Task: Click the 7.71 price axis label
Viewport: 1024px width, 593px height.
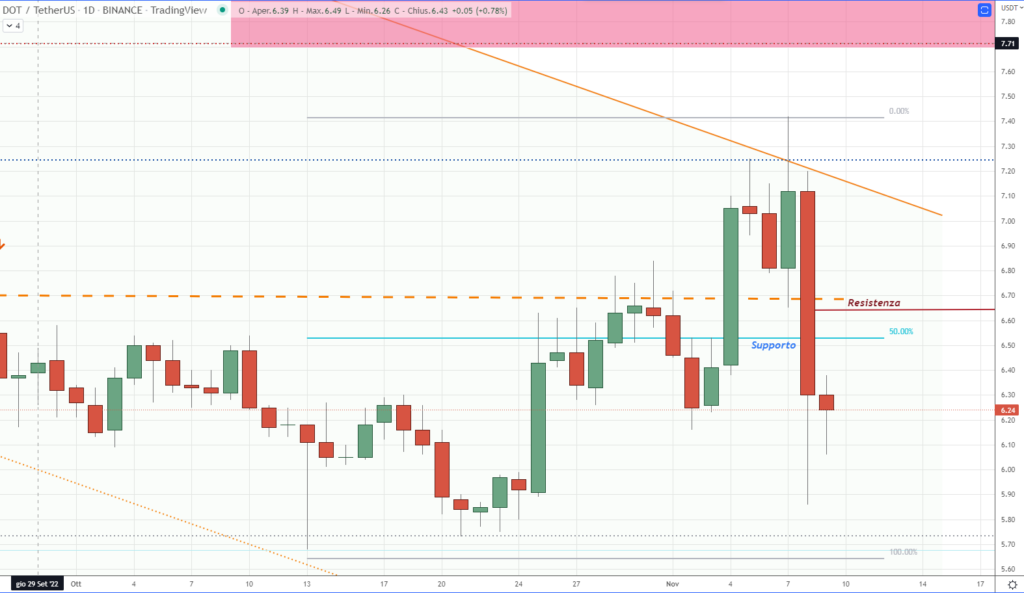Action: [1009, 45]
